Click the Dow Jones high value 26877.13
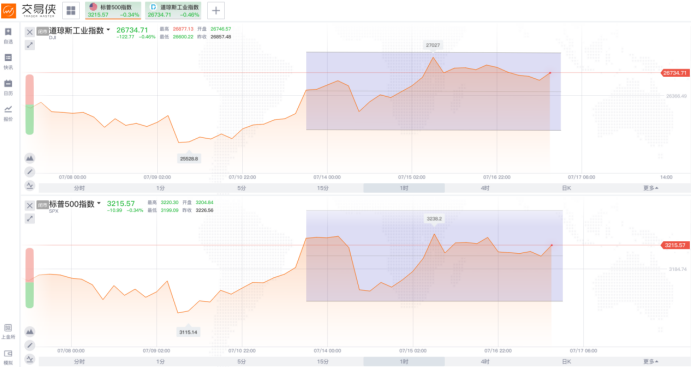Image resolution: width=691 pixels, height=368 pixels. [x=183, y=29]
